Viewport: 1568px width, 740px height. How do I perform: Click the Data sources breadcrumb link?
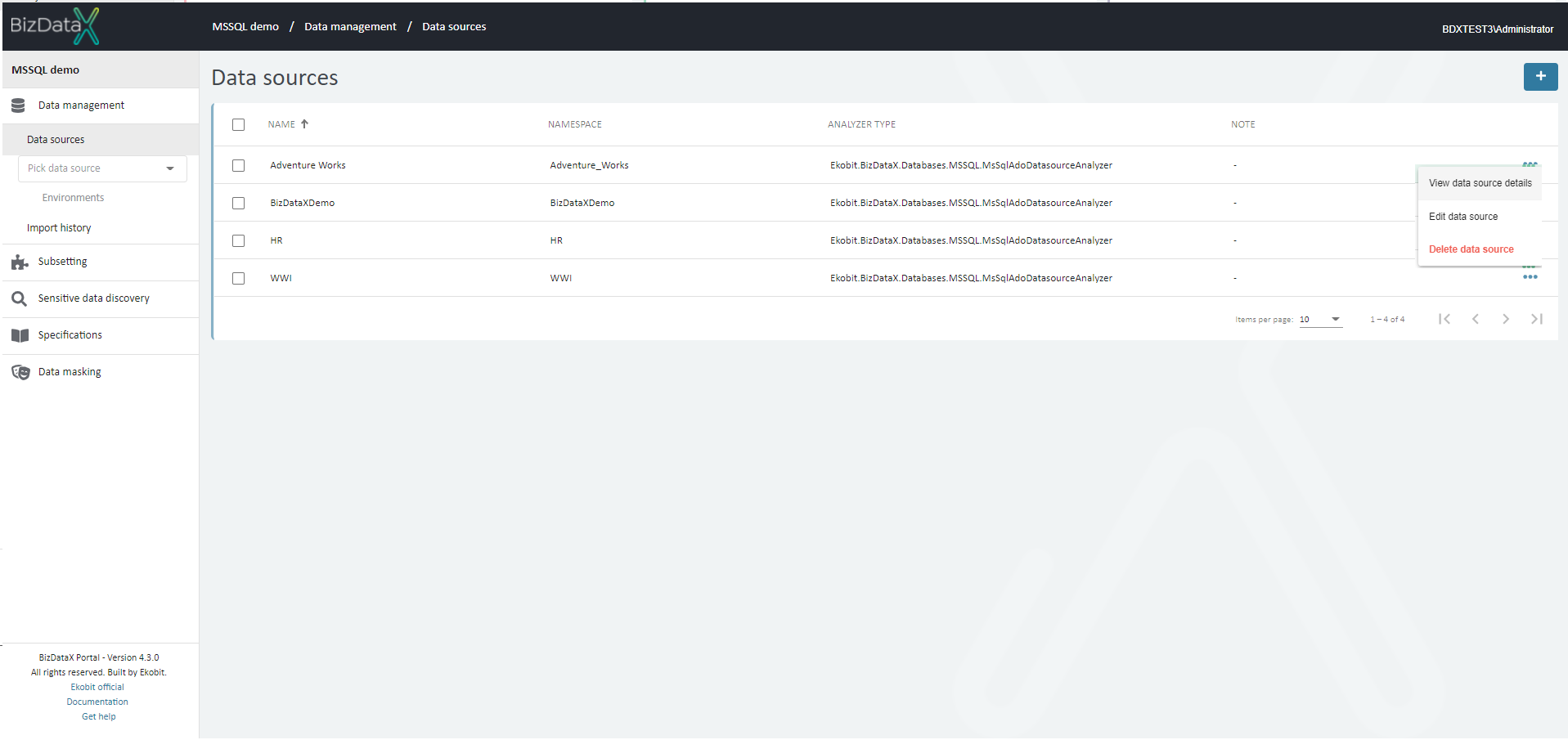tap(454, 27)
